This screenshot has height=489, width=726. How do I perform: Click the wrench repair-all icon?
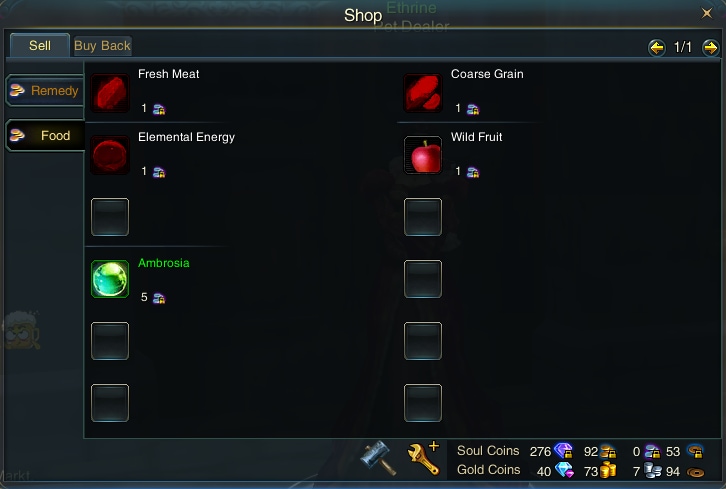point(424,458)
